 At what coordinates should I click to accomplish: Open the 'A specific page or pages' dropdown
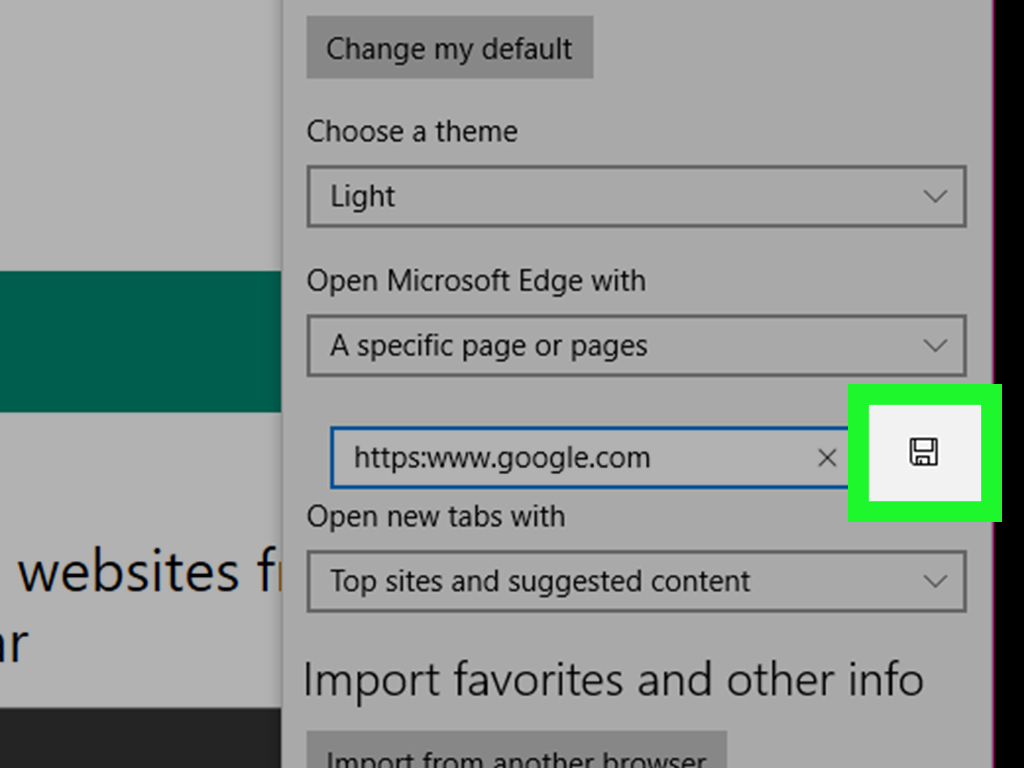(636, 345)
